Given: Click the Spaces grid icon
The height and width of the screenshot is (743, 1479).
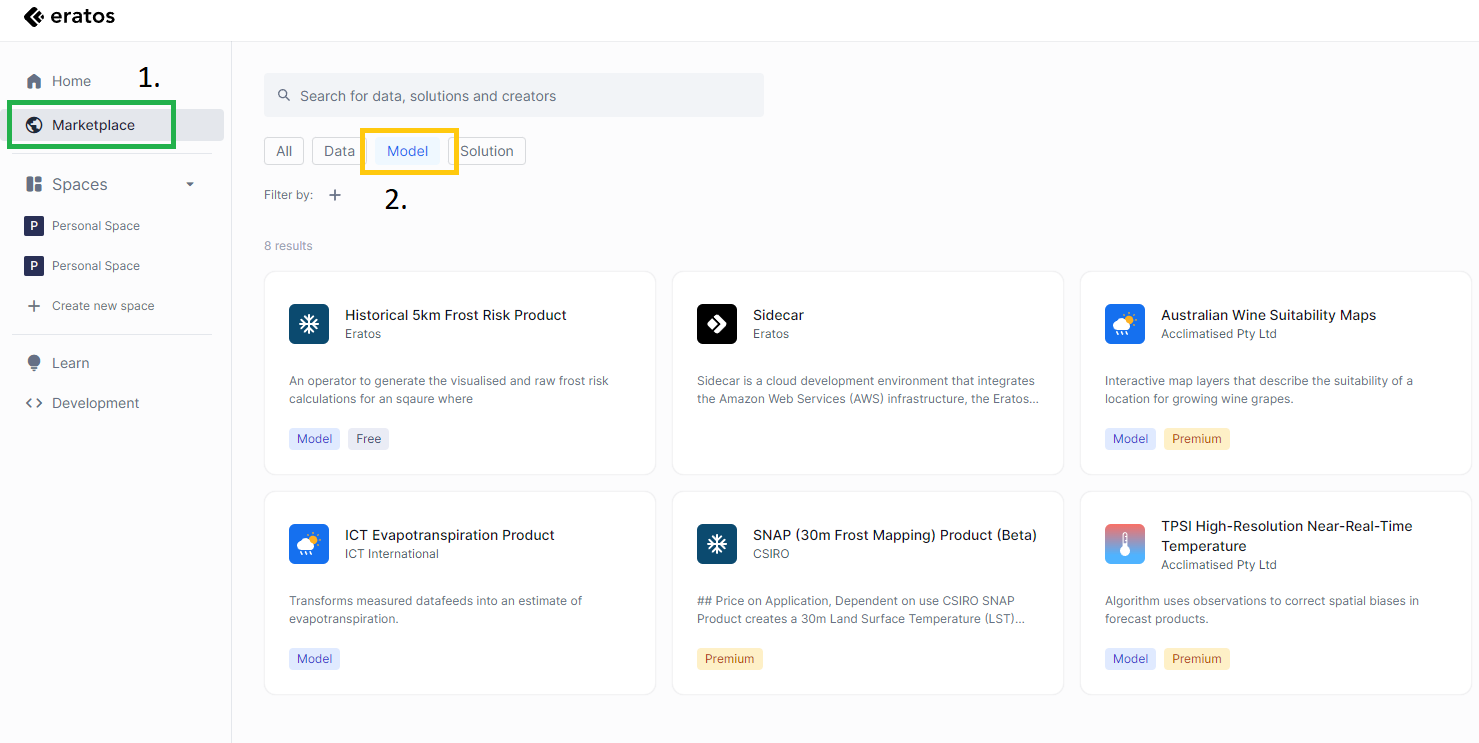Looking at the screenshot, I should [x=35, y=184].
